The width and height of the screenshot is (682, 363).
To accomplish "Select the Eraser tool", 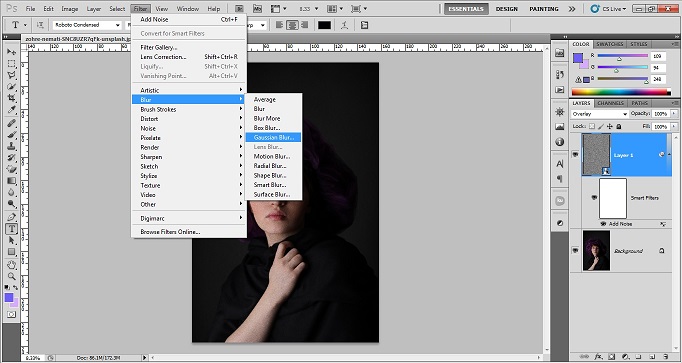I will coord(11,169).
